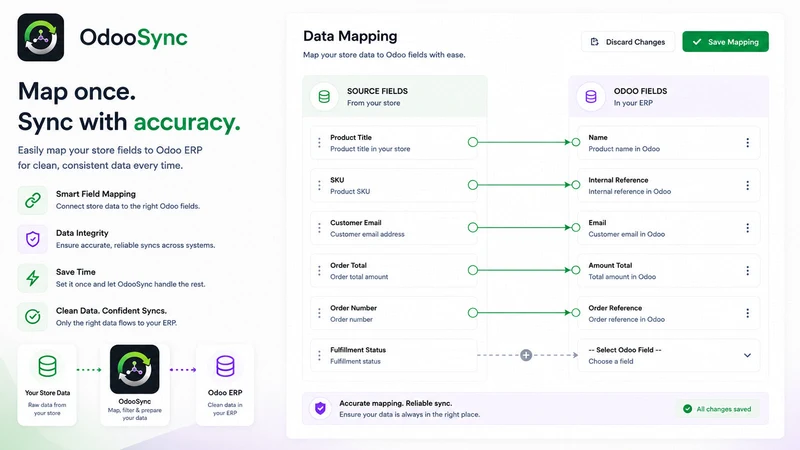Open the drag handle on Product Title row
Image resolution: width=800 pixels, height=450 pixels.
point(319,143)
